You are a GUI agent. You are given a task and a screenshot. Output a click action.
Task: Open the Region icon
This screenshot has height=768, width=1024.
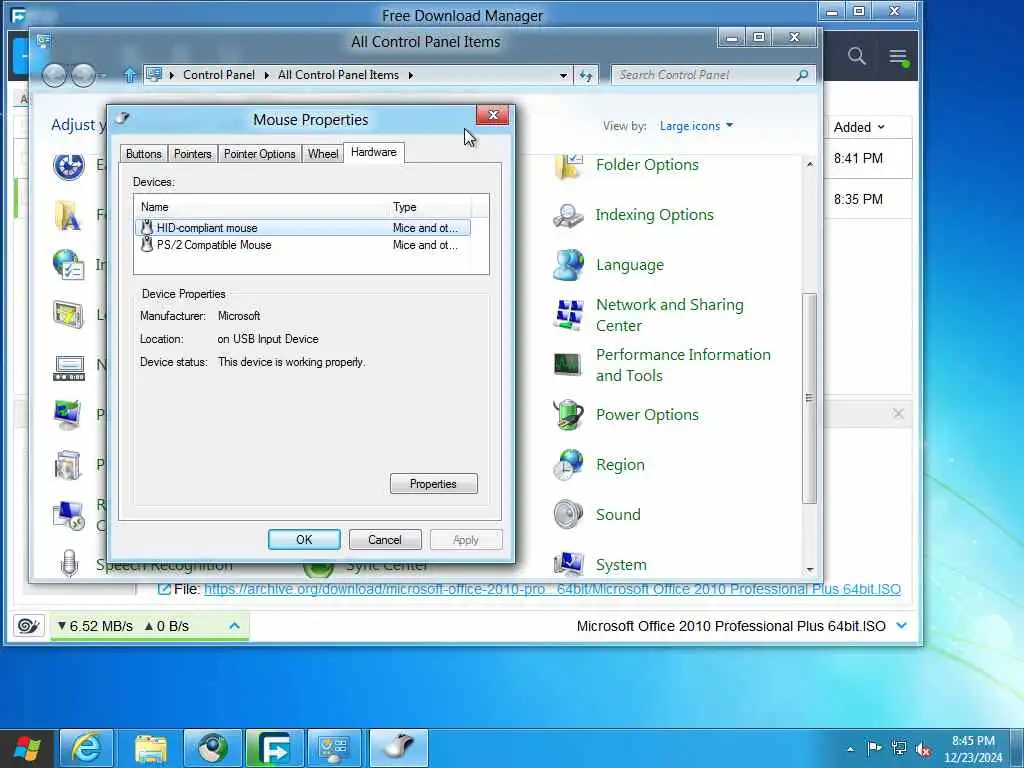click(x=568, y=464)
